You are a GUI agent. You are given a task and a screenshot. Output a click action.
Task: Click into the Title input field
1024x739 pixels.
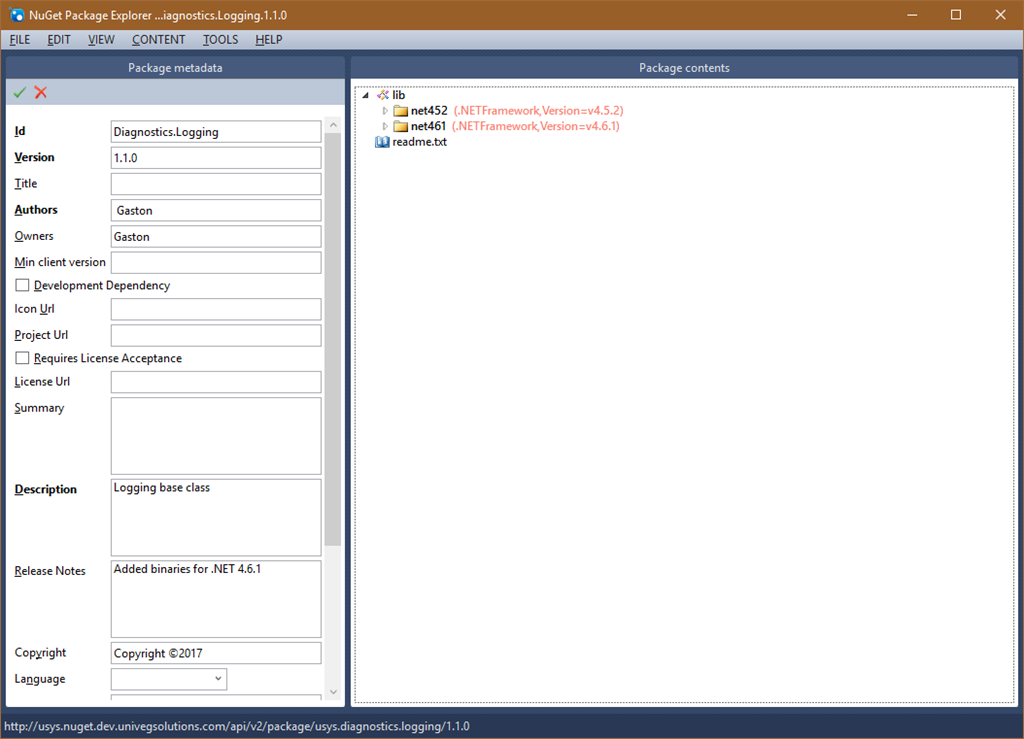pyautogui.click(x=215, y=184)
